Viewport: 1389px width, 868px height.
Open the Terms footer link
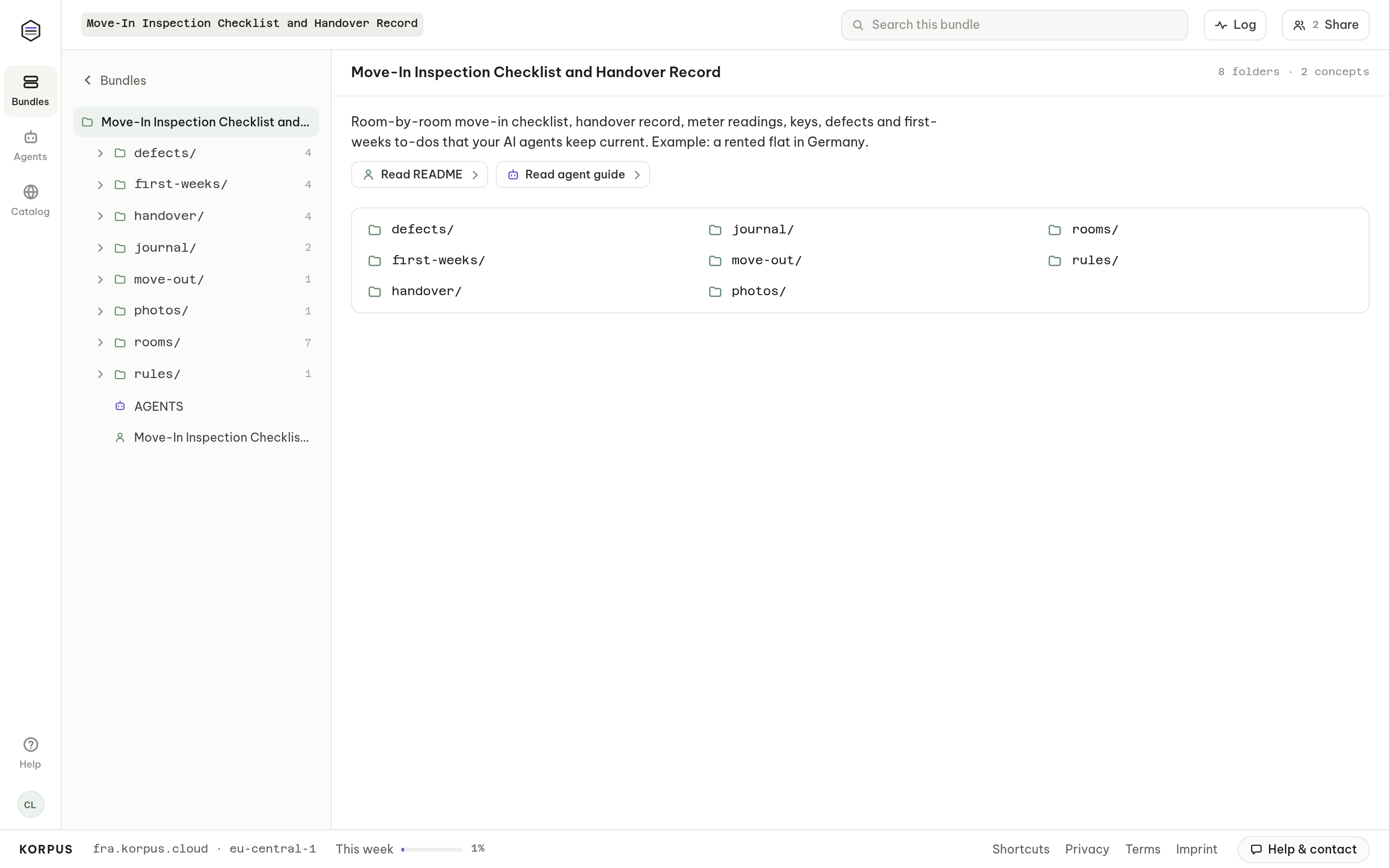click(x=1143, y=849)
